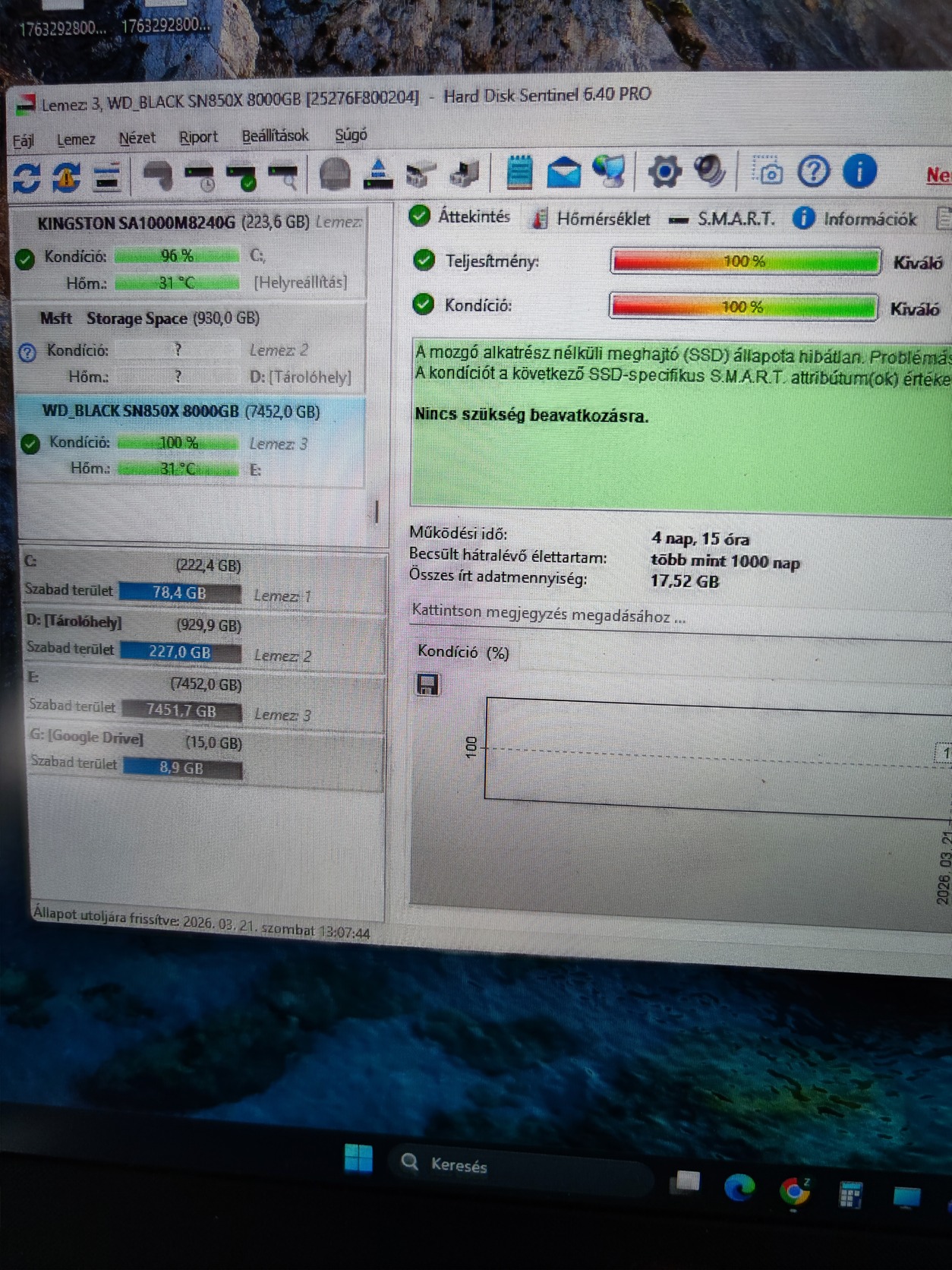Select the E: volume entry
952x1270 pixels.
[x=205, y=699]
